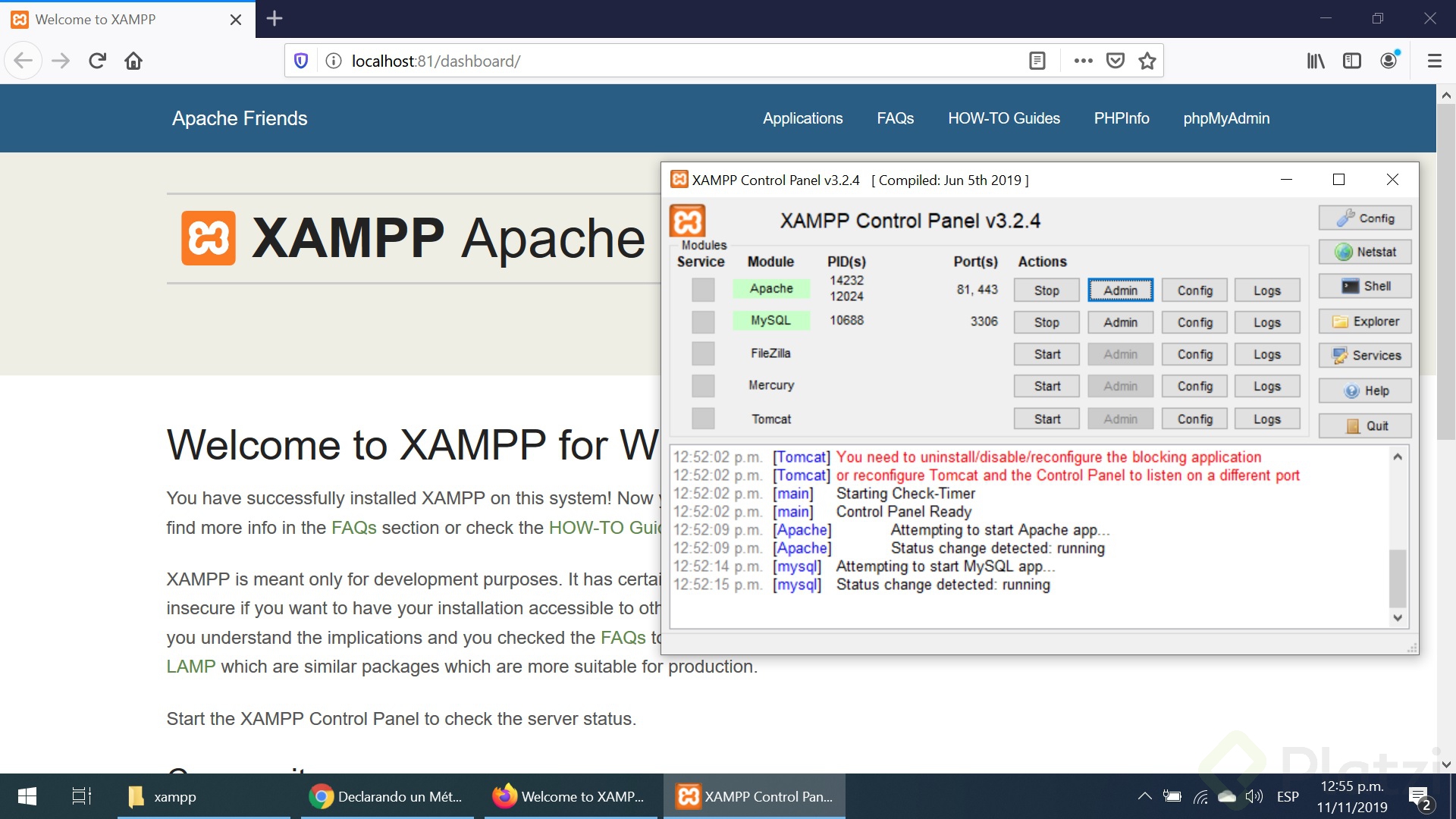Screen dimensions: 1456x819
Task: Click Firefox reader view icon in address bar
Action: (x=1037, y=61)
